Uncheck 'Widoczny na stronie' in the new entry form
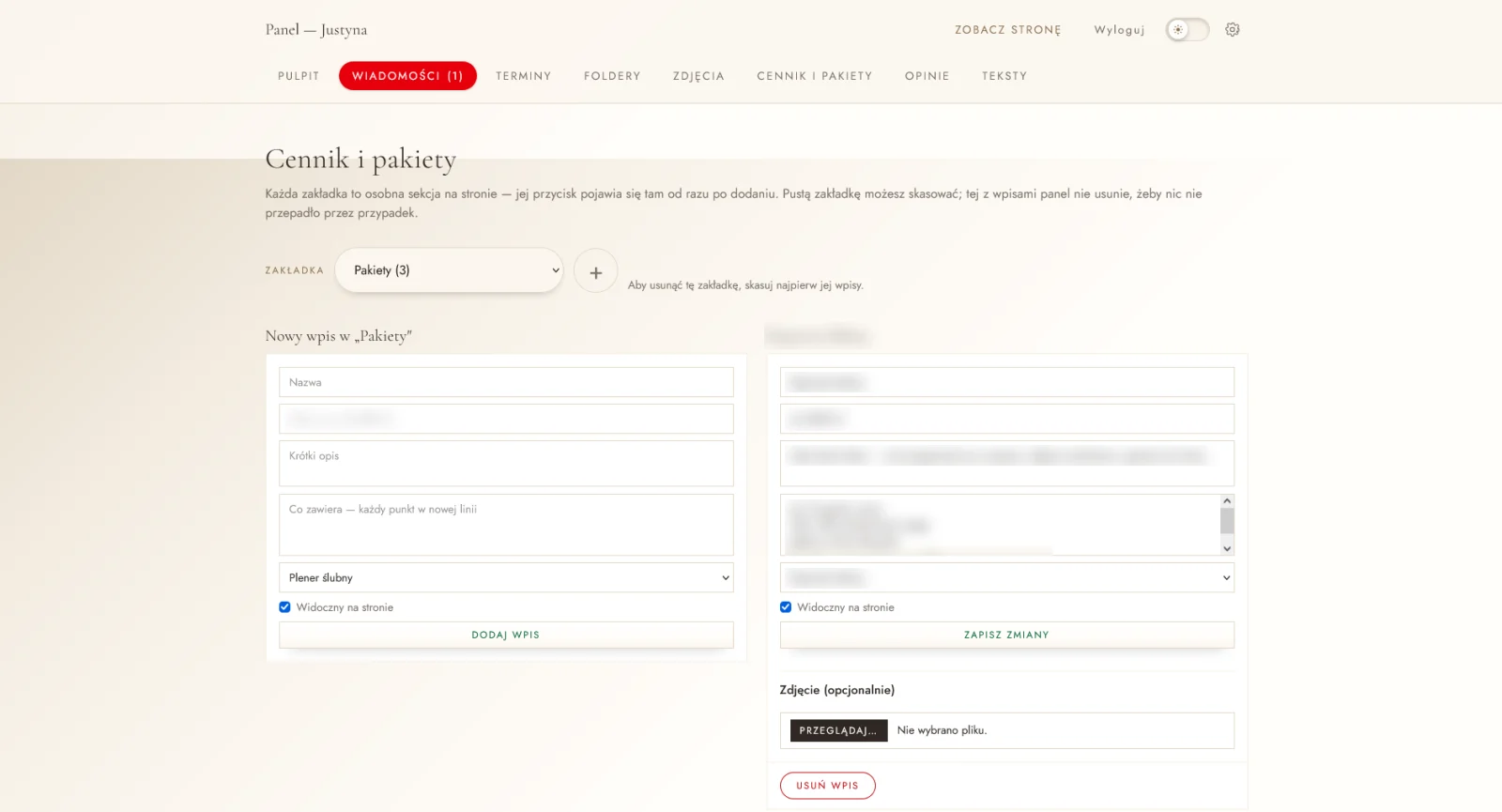Screen dimensions: 1502x812 click(284, 607)
